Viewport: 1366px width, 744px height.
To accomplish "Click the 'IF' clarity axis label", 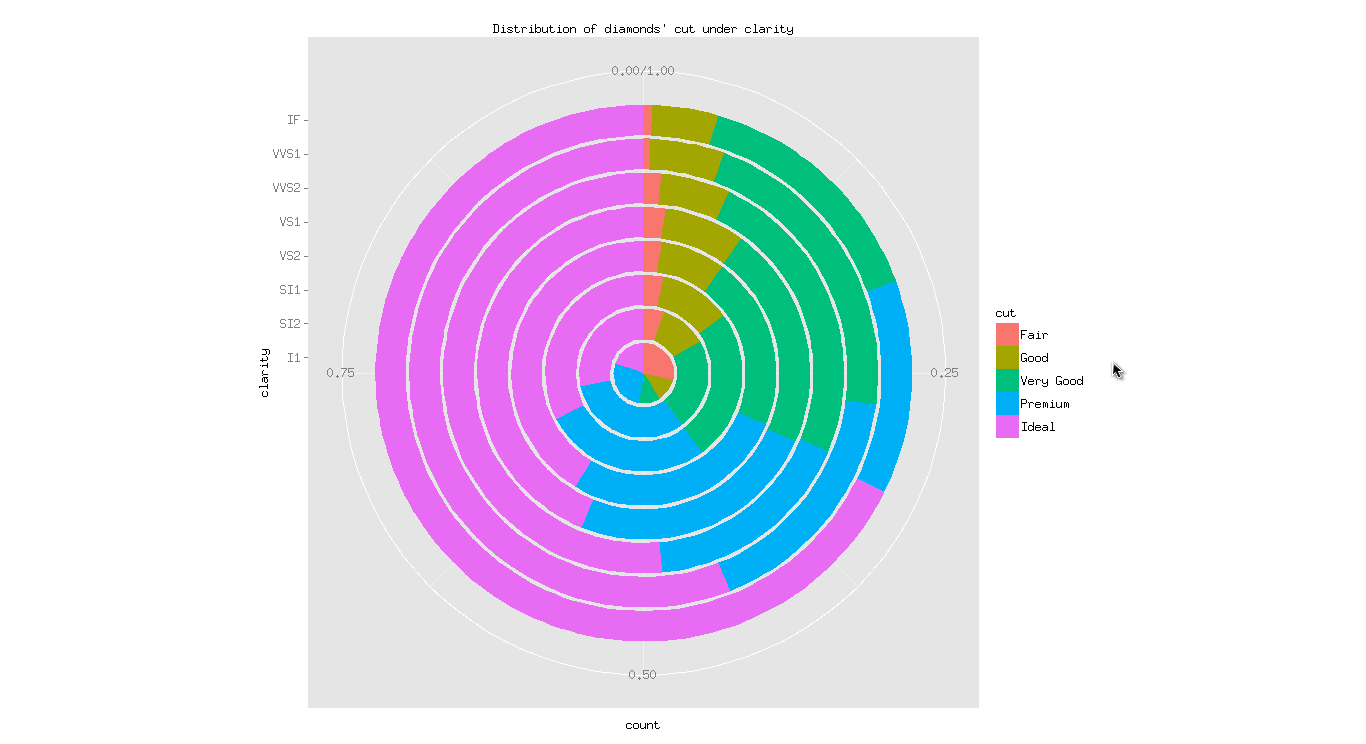I will pos(293,120).
